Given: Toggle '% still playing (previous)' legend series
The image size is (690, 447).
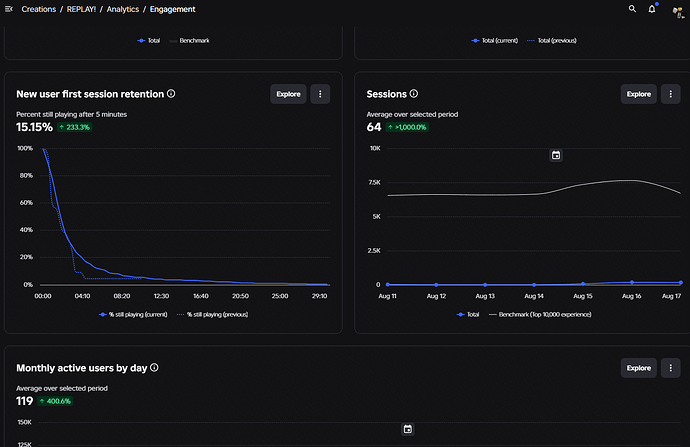Looking at the screenshot, I should pos(212,315).
